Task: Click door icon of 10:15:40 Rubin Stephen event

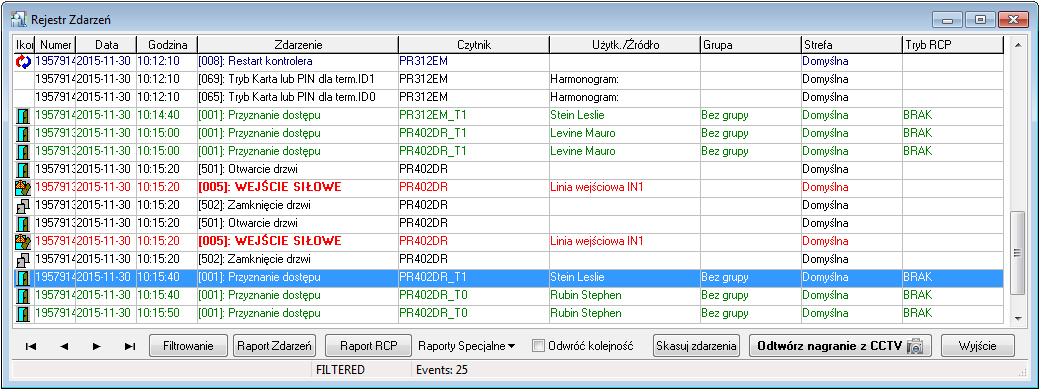Action: [23, 295]
